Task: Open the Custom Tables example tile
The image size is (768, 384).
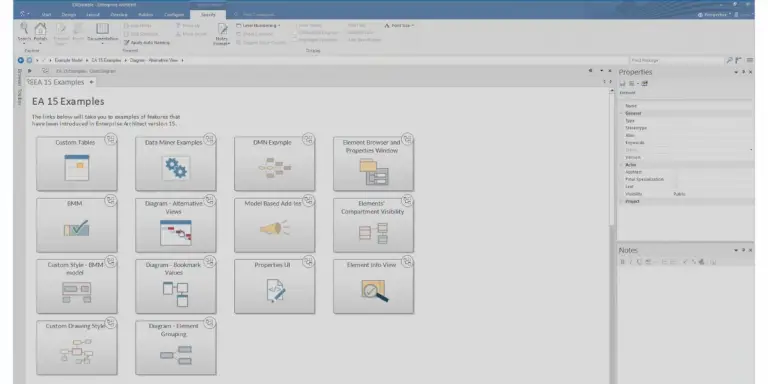Action: (76, 164)
